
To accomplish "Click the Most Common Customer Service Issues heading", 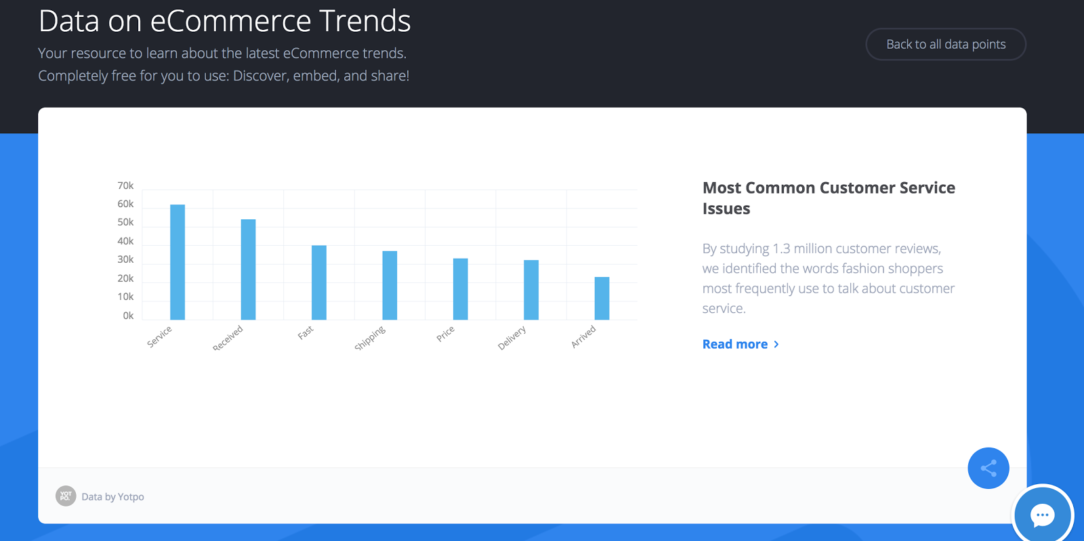I will [829, 198].
